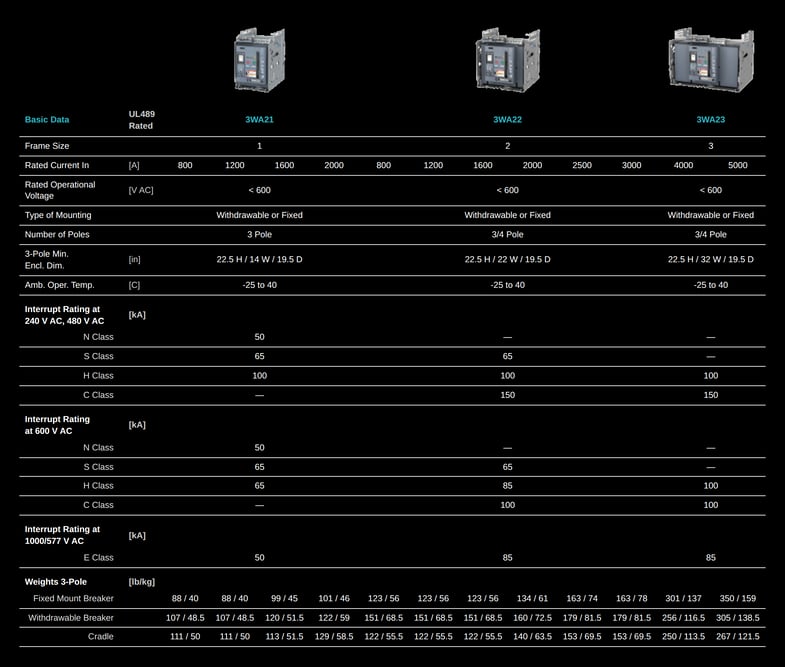Click the 4000 rated current value
The width and height of the screenshot is (785, 667).
(x=683, y=165)
